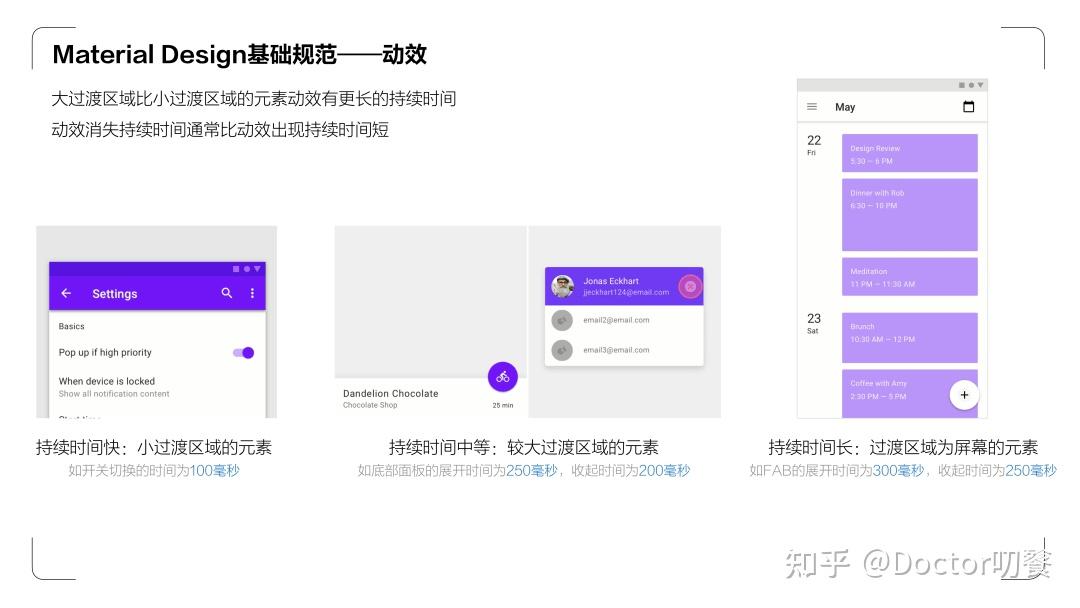Click the back arrow in the Settings toolbar

[x=66, y=293]
